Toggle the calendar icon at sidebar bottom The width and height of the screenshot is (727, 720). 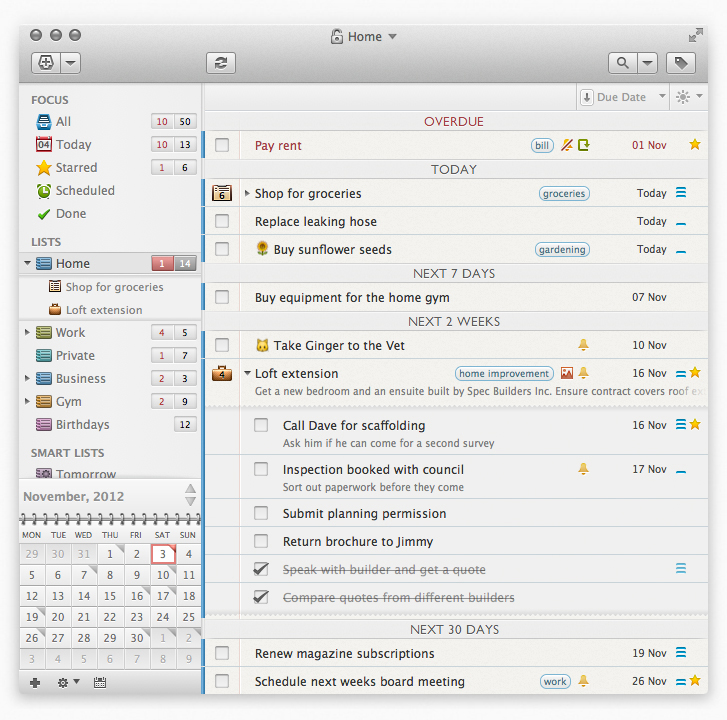tap(100, 682)
